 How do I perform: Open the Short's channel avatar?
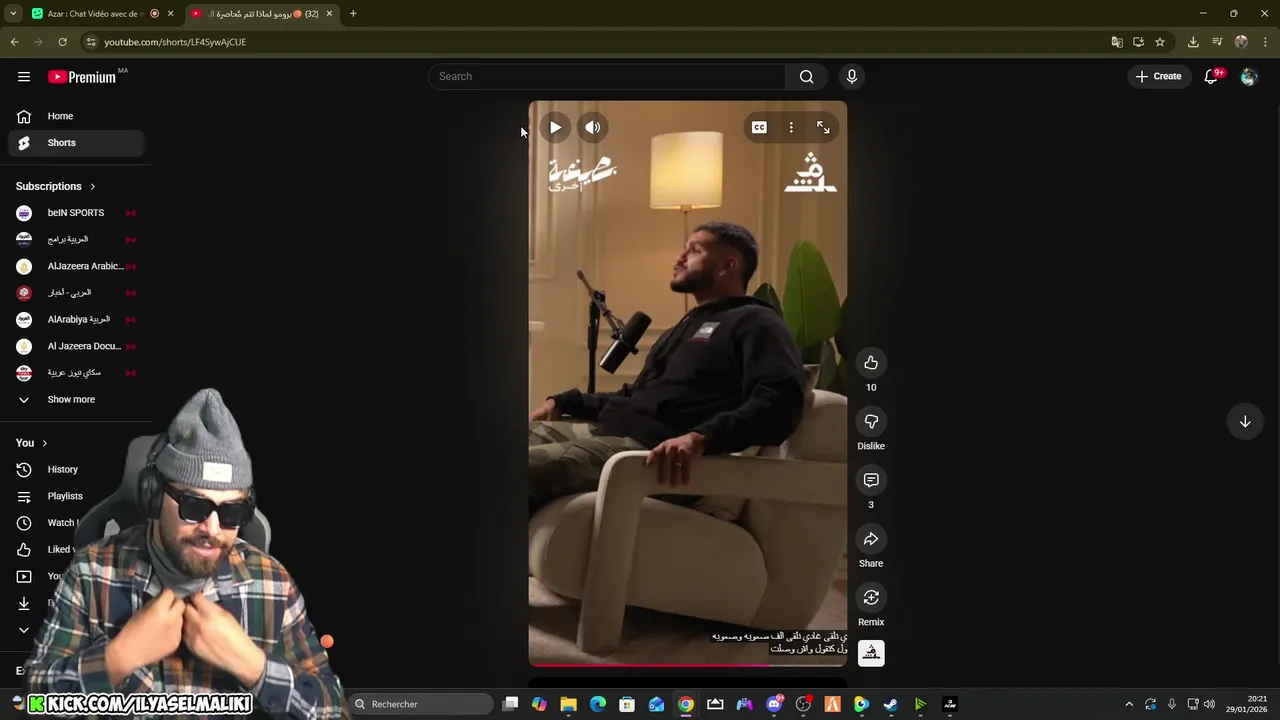pyautogui.click(x=871, y=653)
